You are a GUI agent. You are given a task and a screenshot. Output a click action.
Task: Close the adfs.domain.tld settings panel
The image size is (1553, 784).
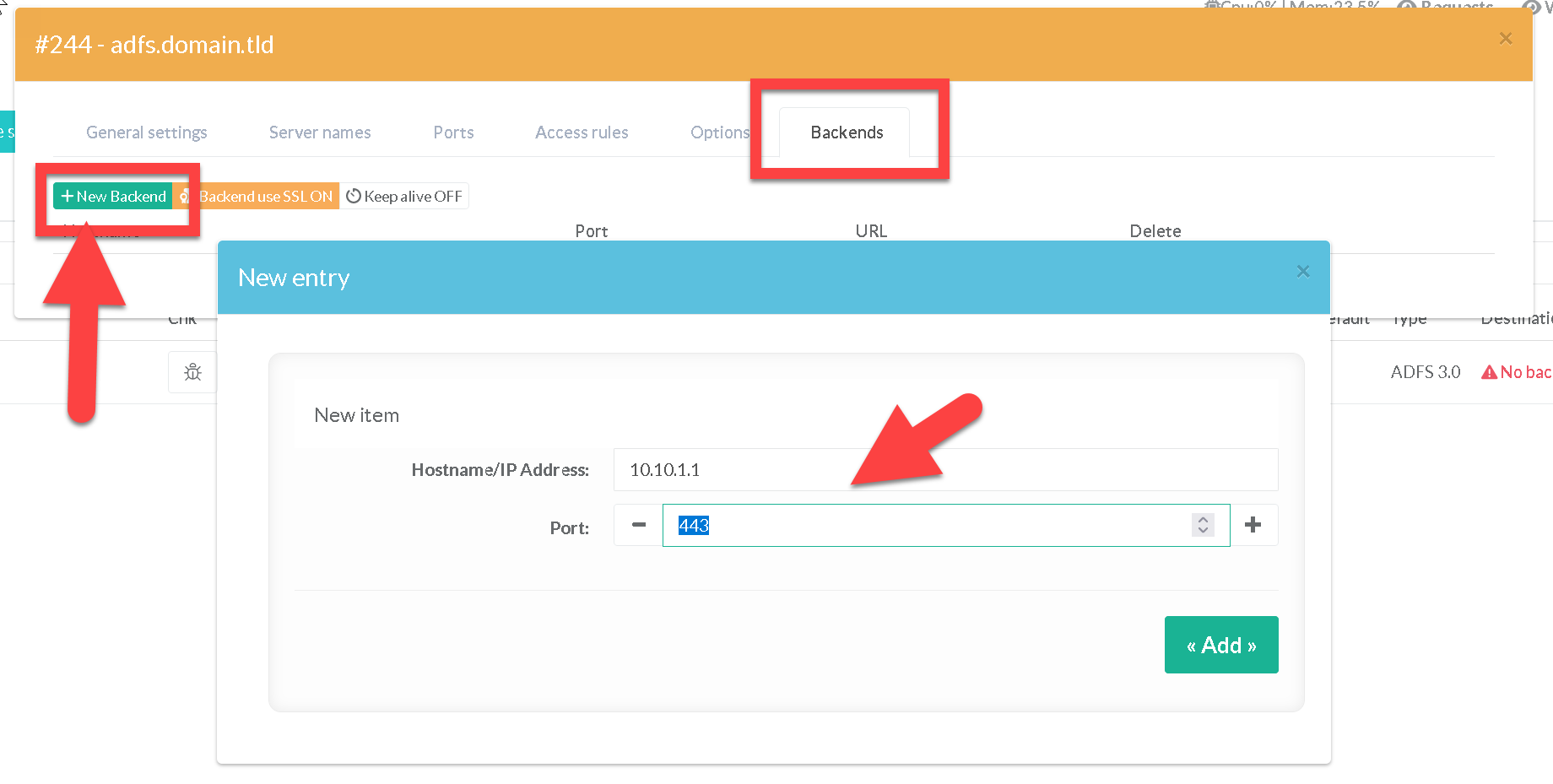1505,39
